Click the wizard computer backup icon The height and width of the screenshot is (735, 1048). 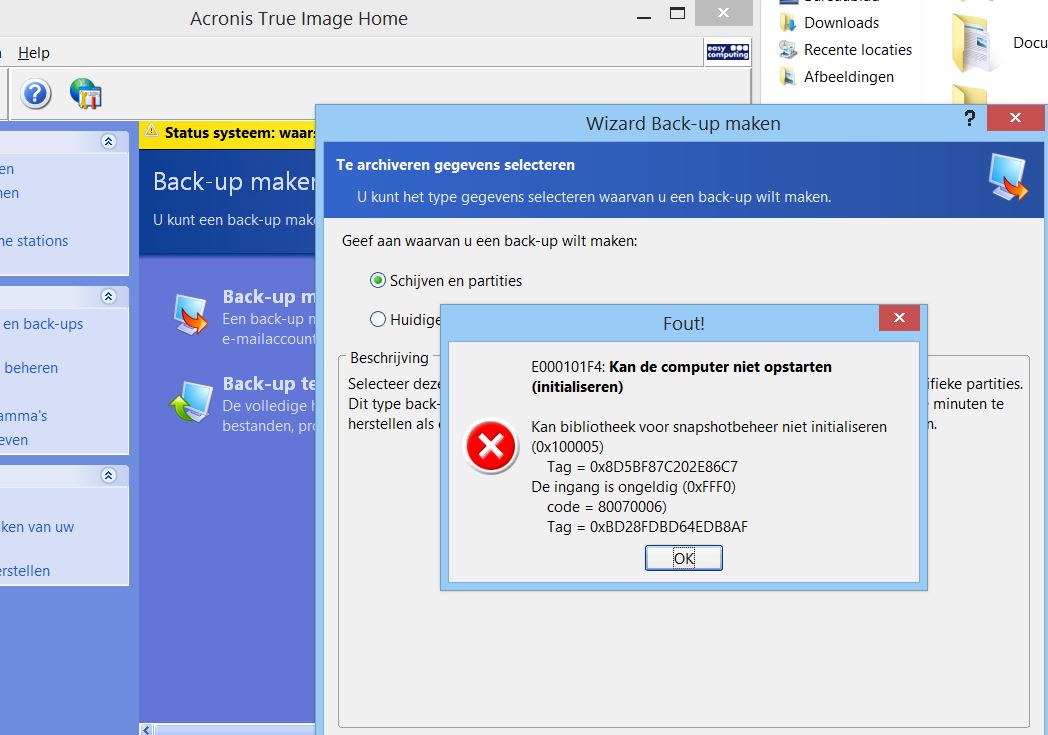click(x=1007, y=177)
